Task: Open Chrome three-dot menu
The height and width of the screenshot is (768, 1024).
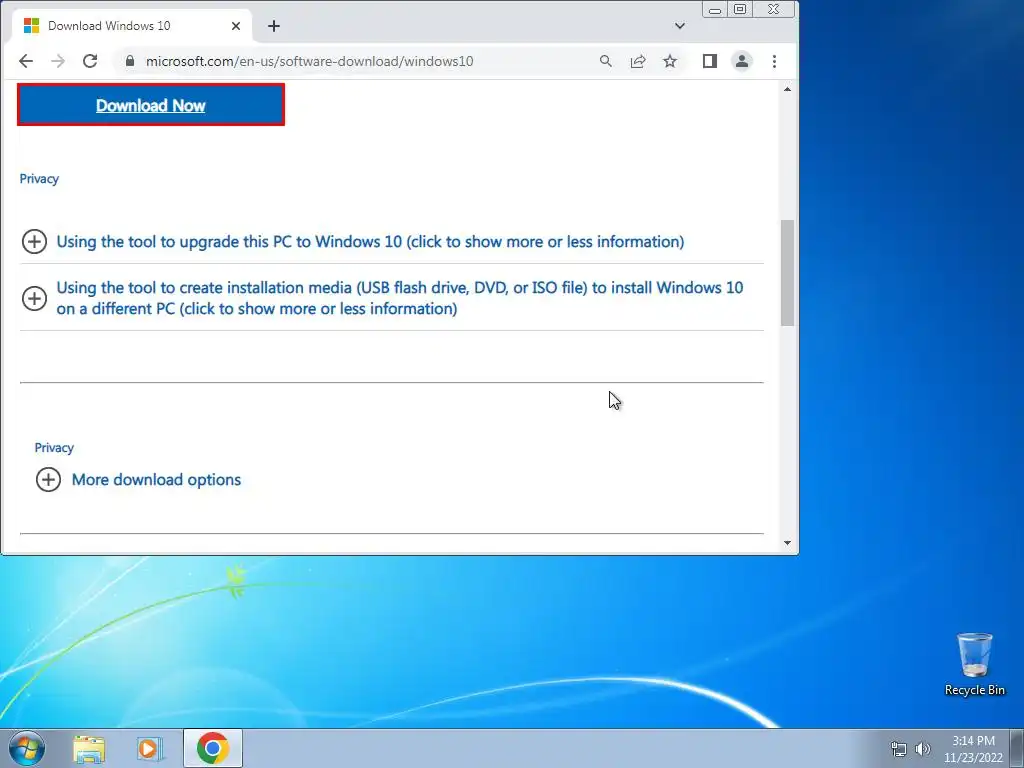Action: [775, 61]
